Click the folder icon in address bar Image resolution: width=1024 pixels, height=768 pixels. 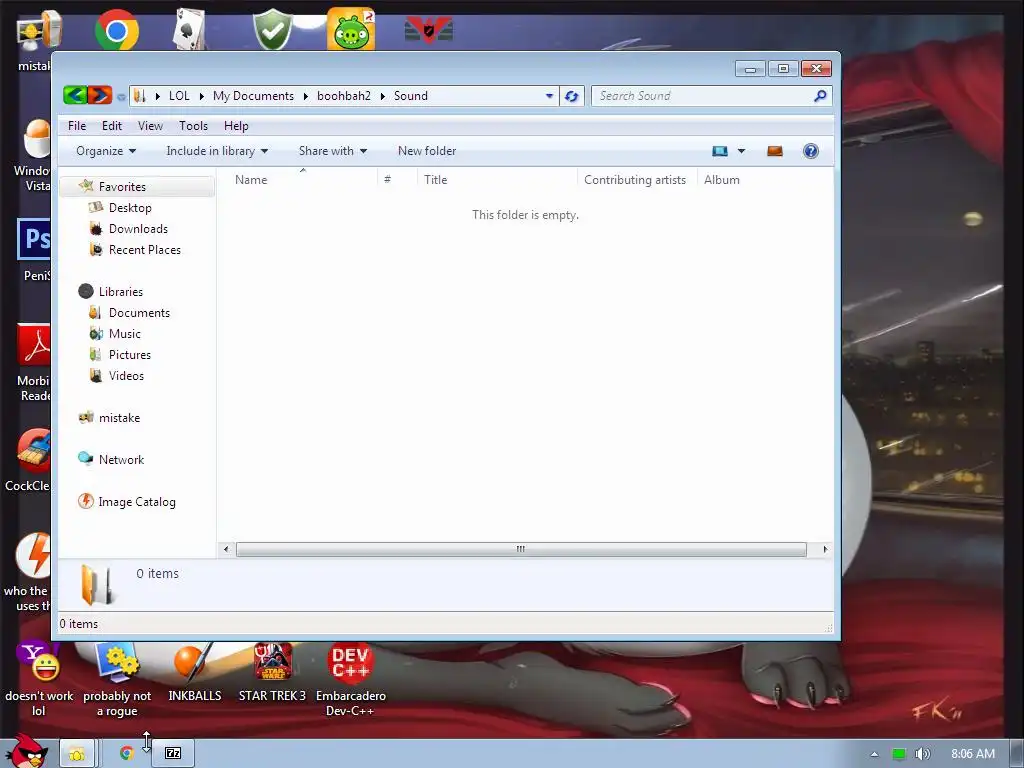pyautogui.click(x=139, y=96)
